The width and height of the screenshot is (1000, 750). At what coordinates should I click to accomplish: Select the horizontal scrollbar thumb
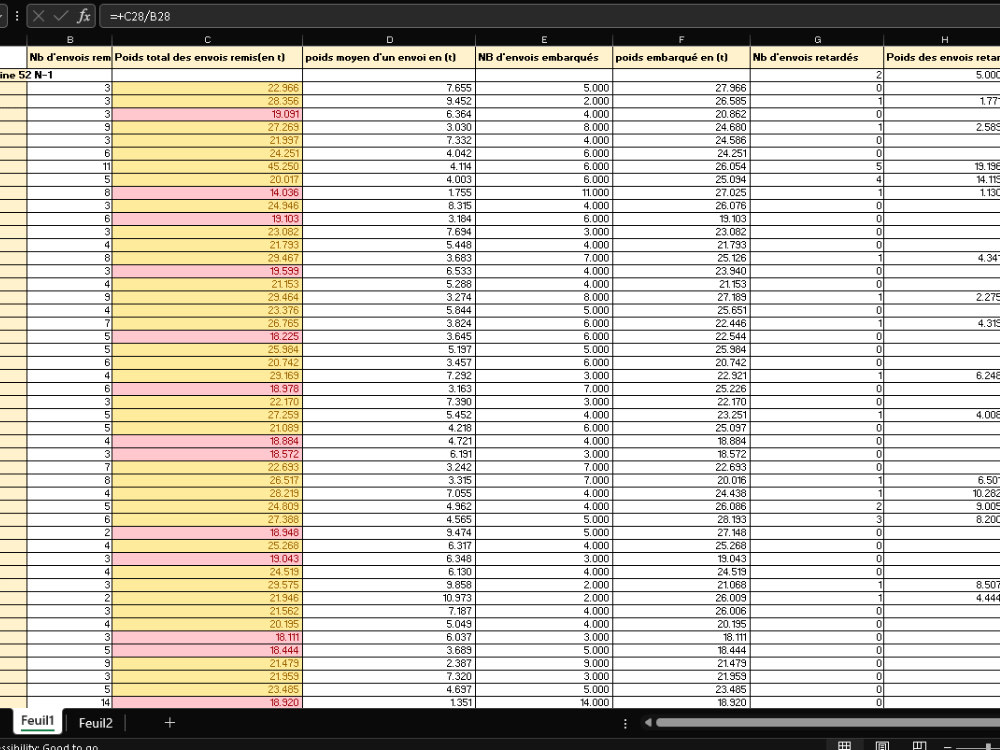828,723
